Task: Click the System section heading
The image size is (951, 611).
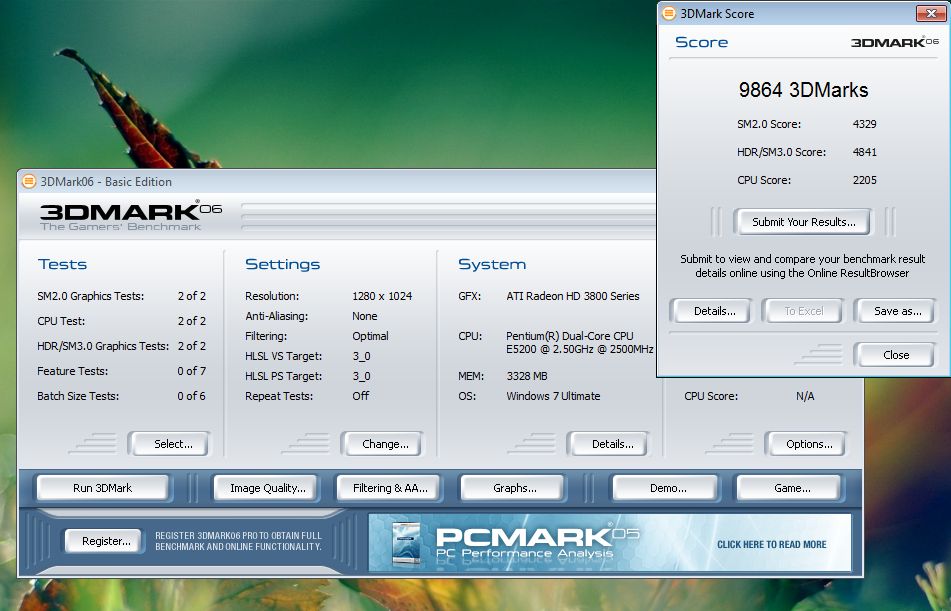Action: (492, 265)
